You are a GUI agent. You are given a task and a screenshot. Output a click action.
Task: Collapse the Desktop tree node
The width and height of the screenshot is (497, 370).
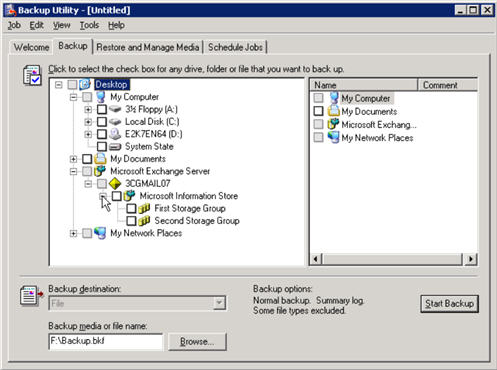tap(59, 85)
